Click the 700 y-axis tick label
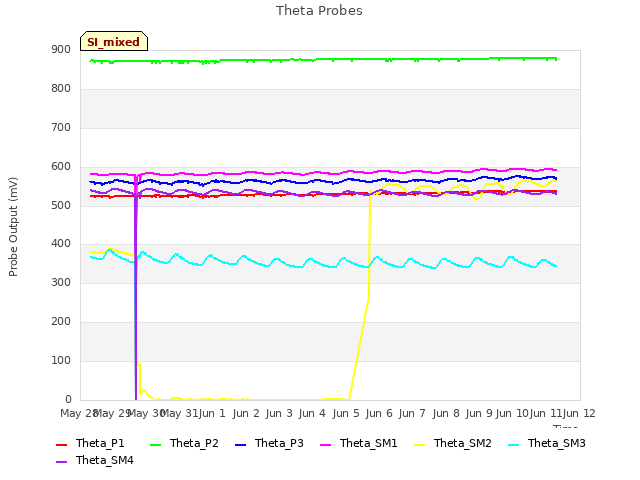This screenshot has width=640, height=480. (61, 128)
